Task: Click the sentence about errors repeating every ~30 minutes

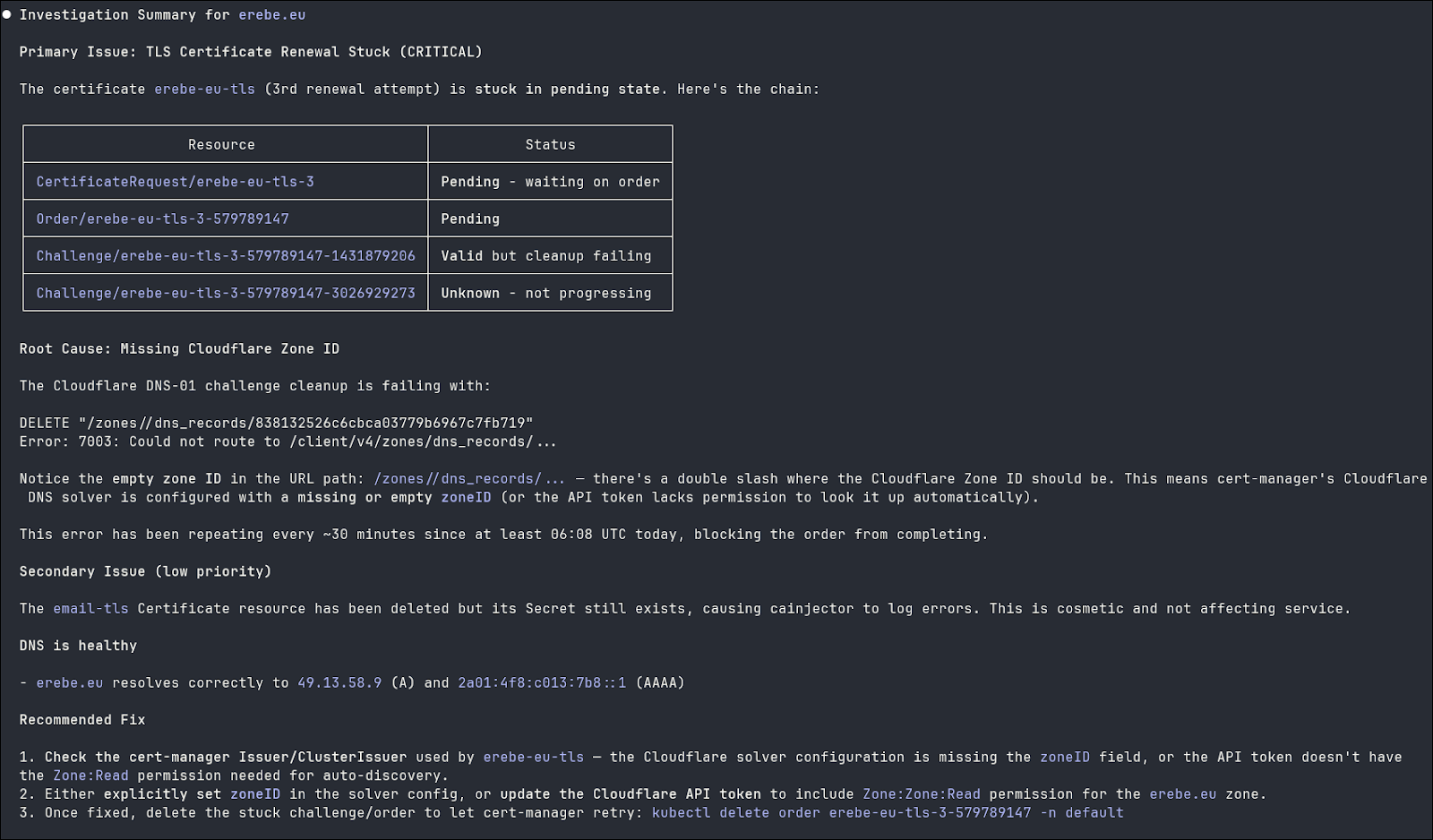Action: point(503,535)
